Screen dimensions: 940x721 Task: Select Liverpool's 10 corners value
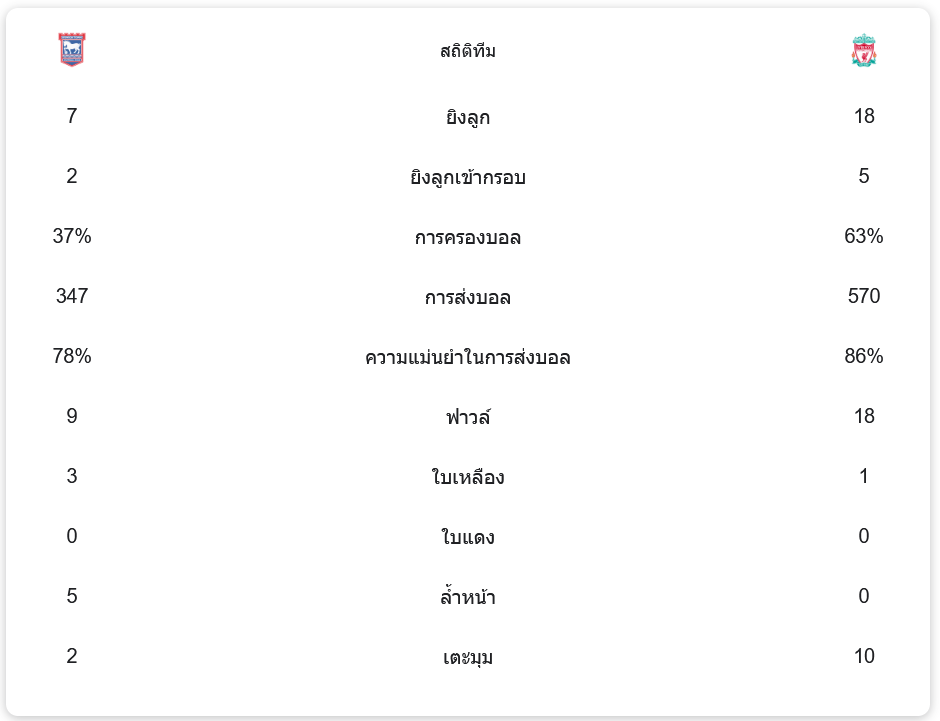[864, 656]
